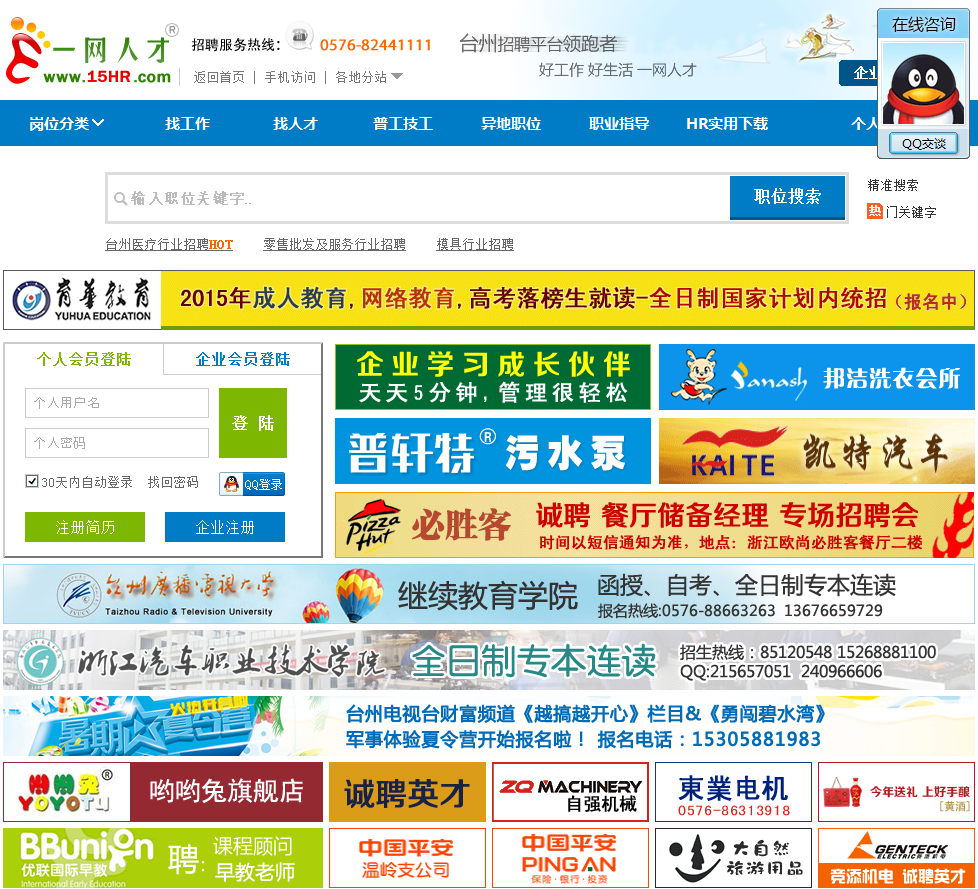Click the 企业注册 button
Viewport: 978px width, 889px height.
[225, 527]
